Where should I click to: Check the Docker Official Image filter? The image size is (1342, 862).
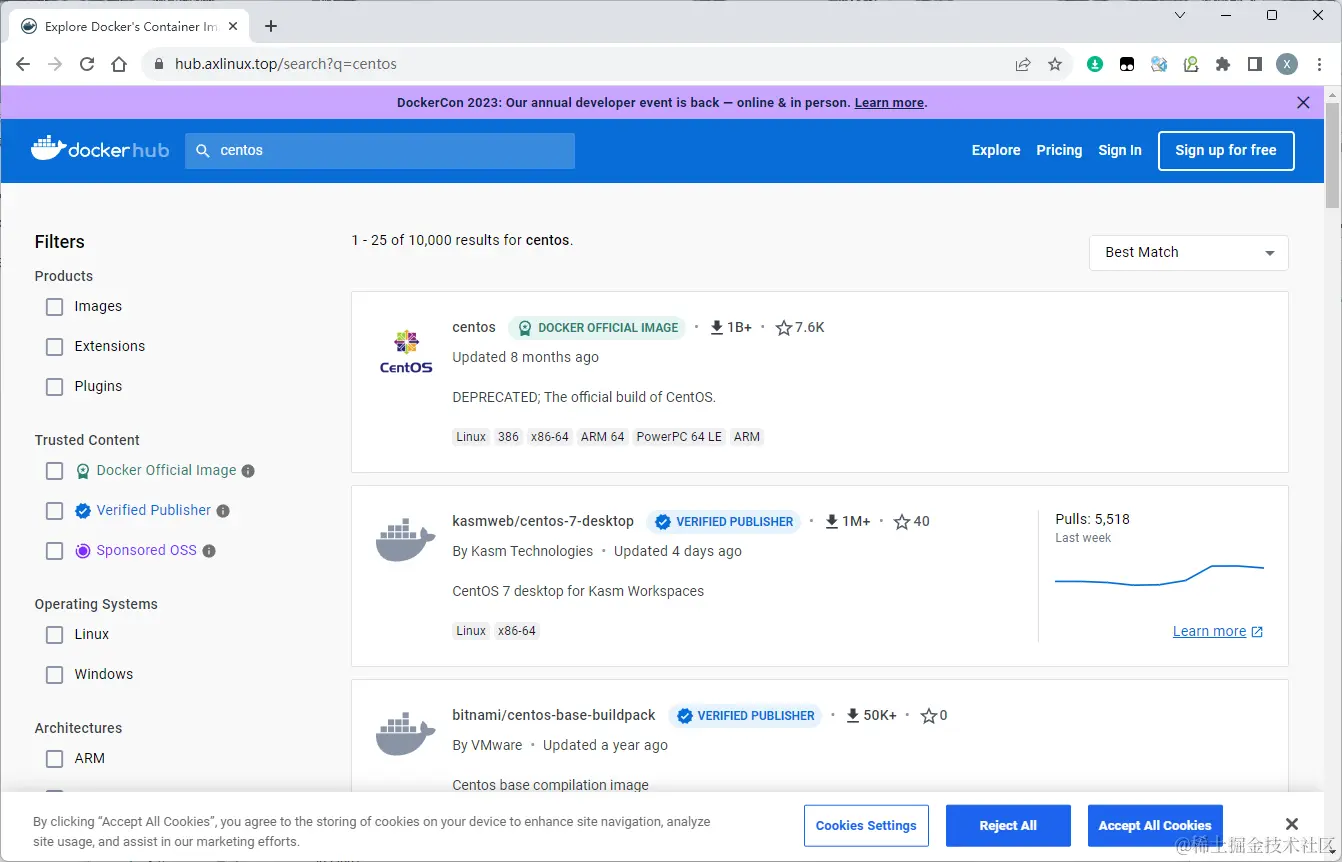[x=55, y=471]
